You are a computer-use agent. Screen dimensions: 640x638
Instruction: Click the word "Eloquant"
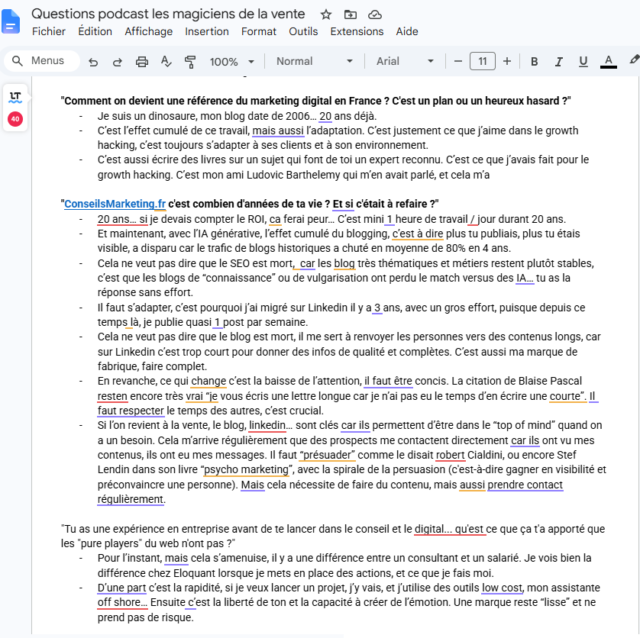(193, 573)
